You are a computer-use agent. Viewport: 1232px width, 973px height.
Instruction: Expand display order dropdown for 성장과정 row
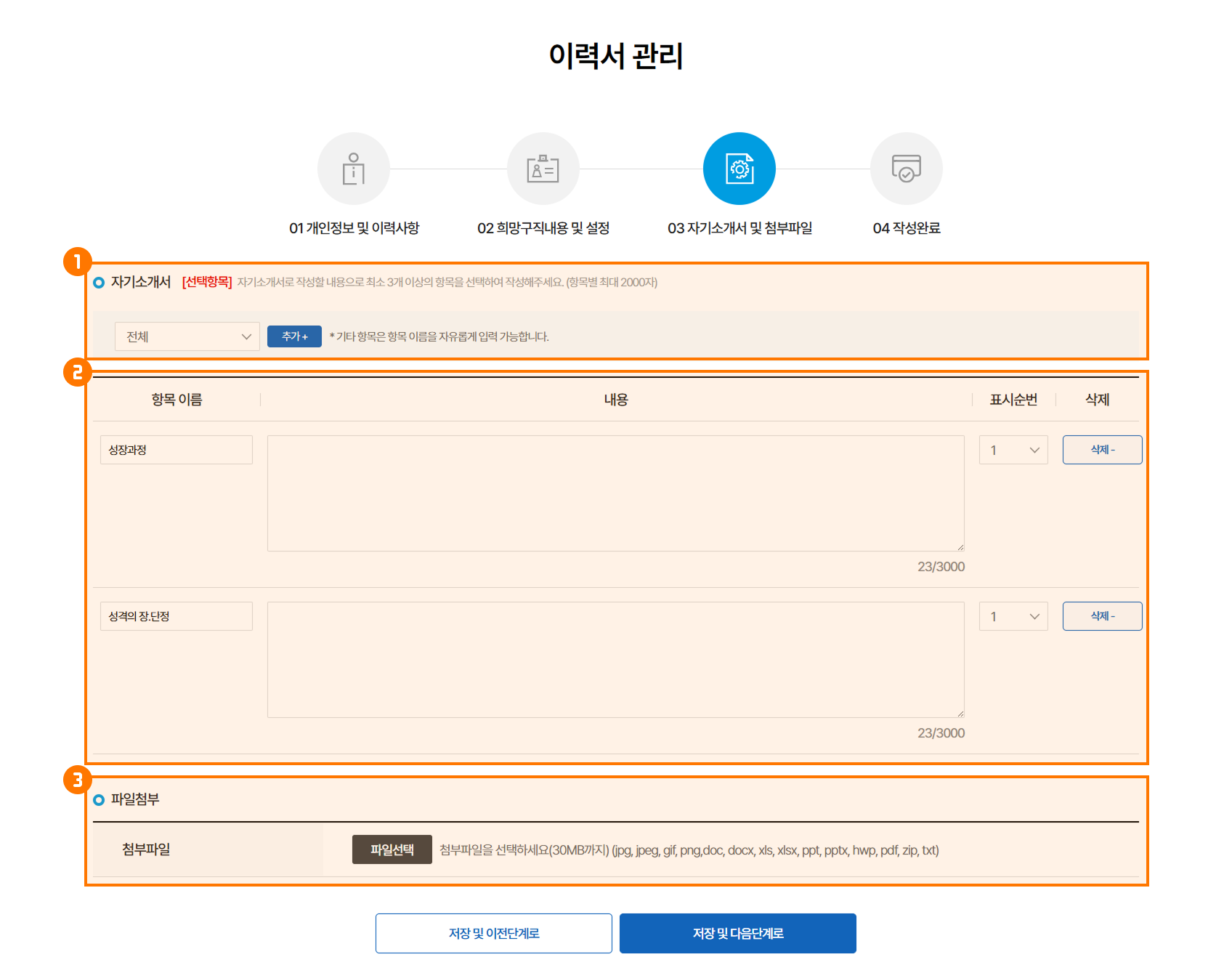1013,450
